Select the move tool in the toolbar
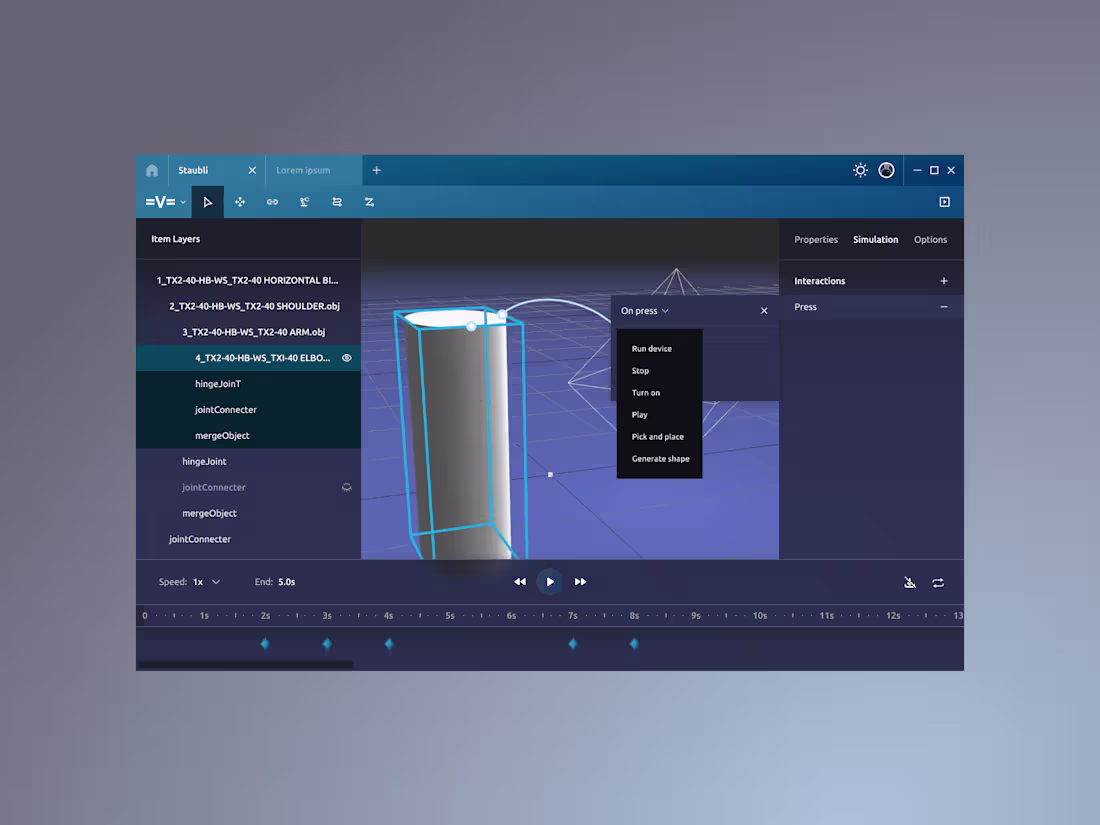 coord(240,202)
